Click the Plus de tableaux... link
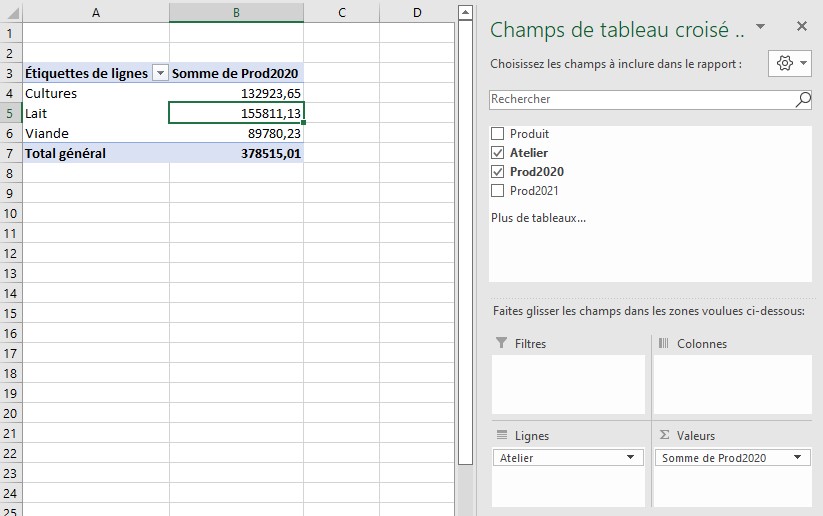This screenshot has width=823, height=516. [x=538, y=218]
